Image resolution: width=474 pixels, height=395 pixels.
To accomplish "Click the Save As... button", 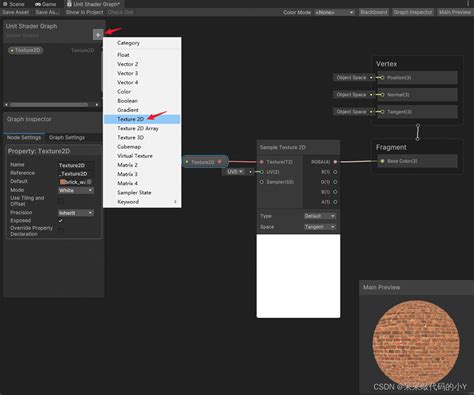I will point(47,12).
